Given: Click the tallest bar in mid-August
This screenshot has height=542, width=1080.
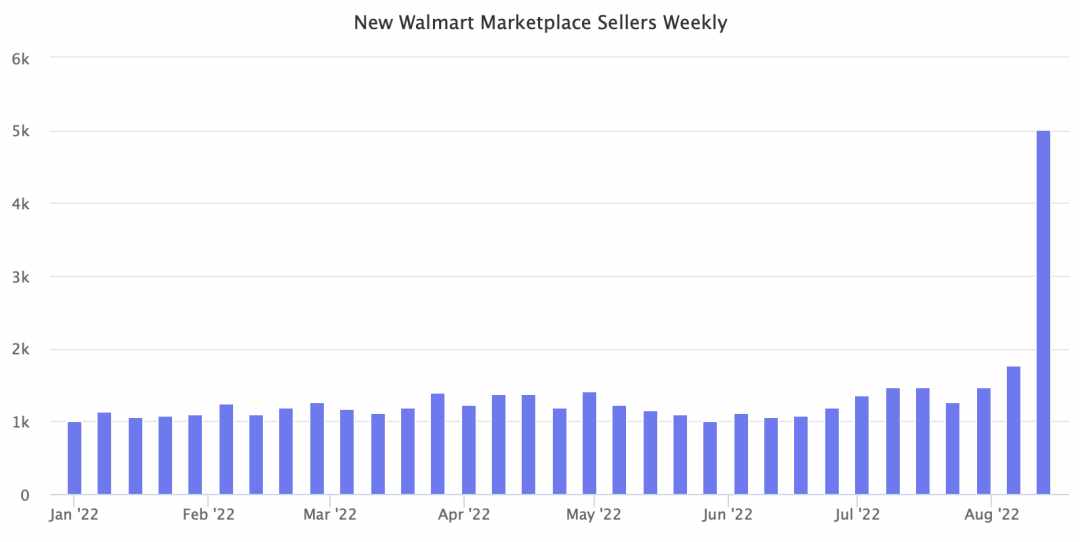Looking at the screenshot, I should [x=1043, y=313].
